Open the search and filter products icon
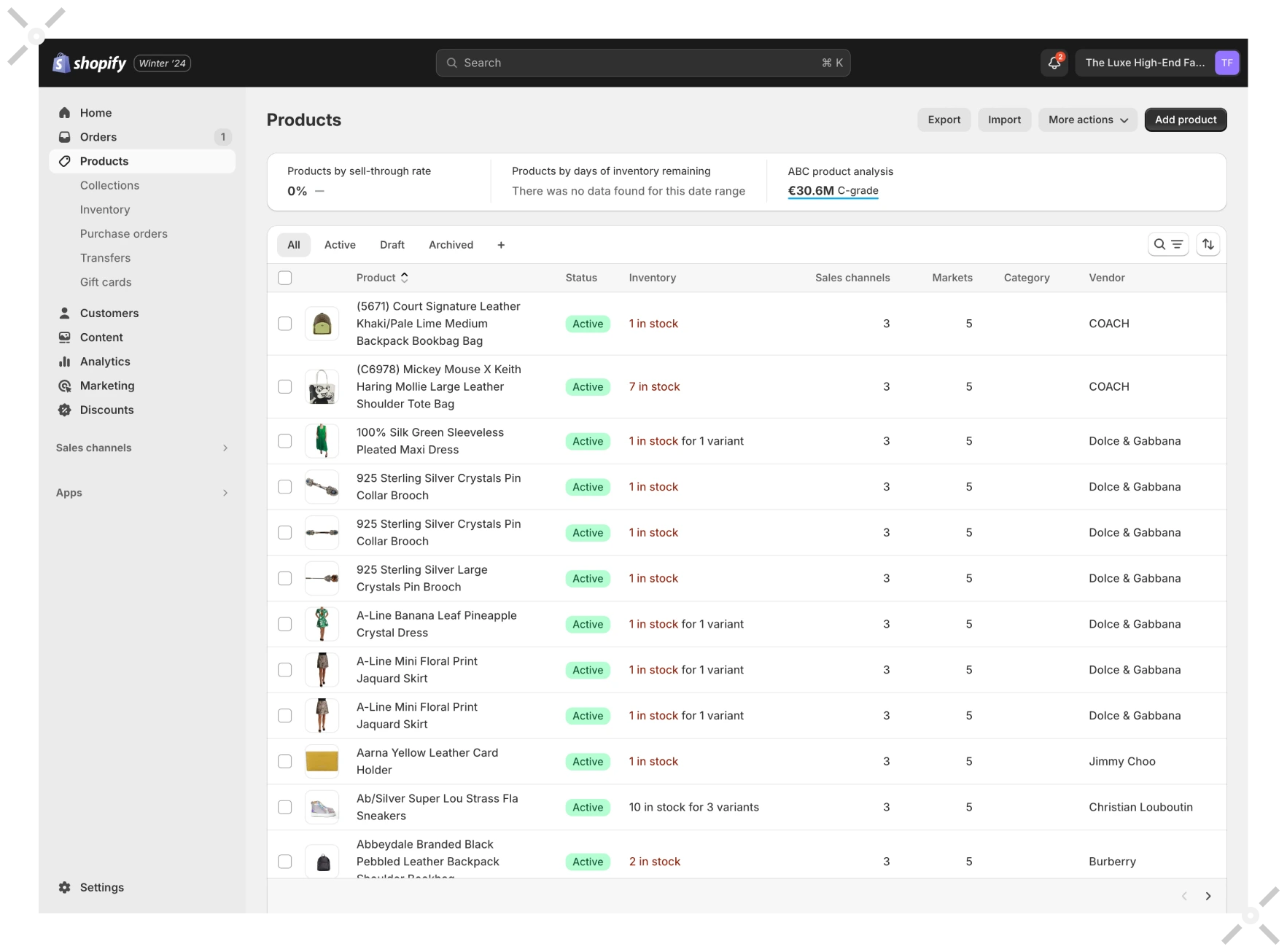1287x952 pixels. [x=1167, y=244]
